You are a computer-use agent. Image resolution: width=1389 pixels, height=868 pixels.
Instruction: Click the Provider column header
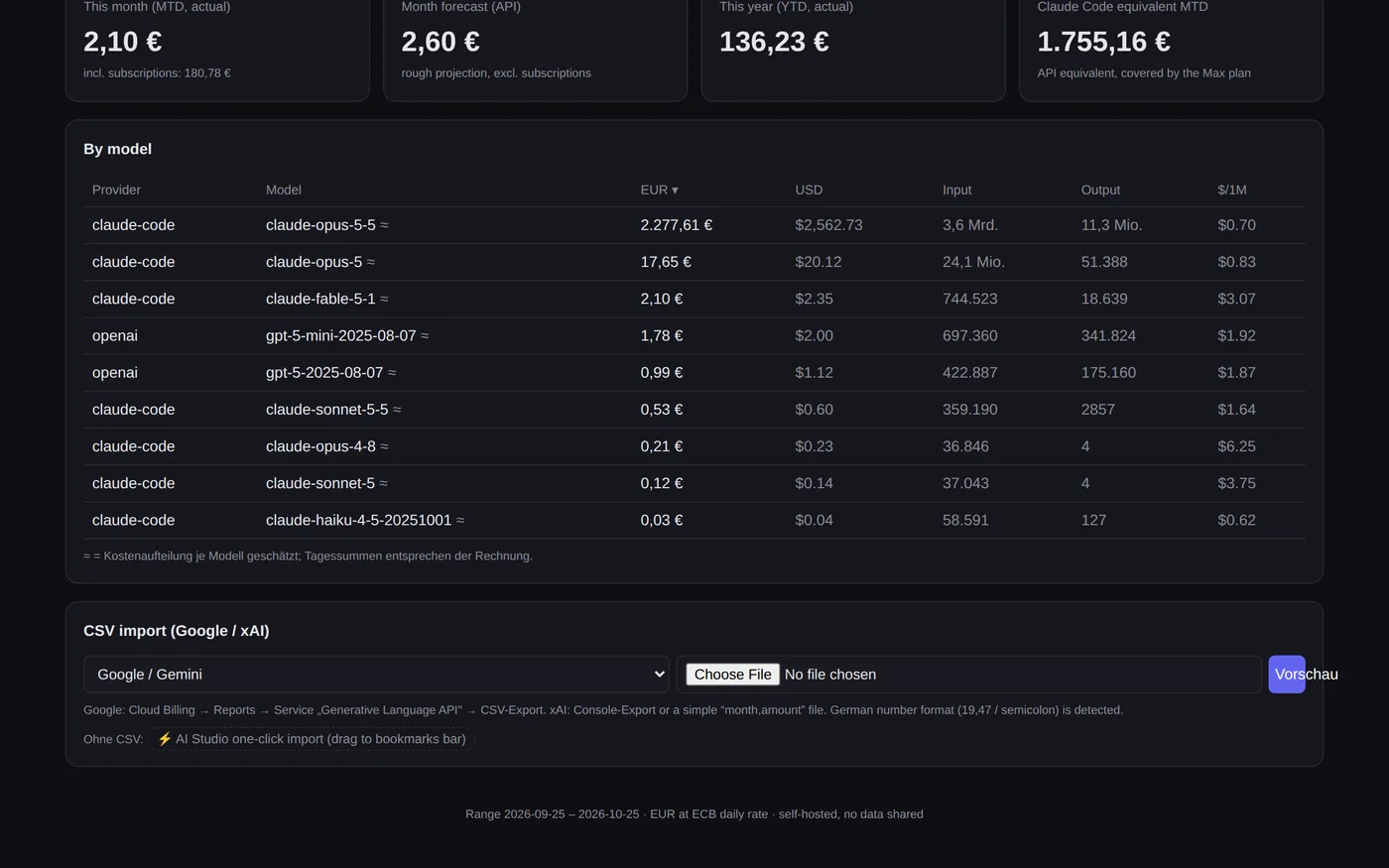pyautogui.click(x=116, y=189)
